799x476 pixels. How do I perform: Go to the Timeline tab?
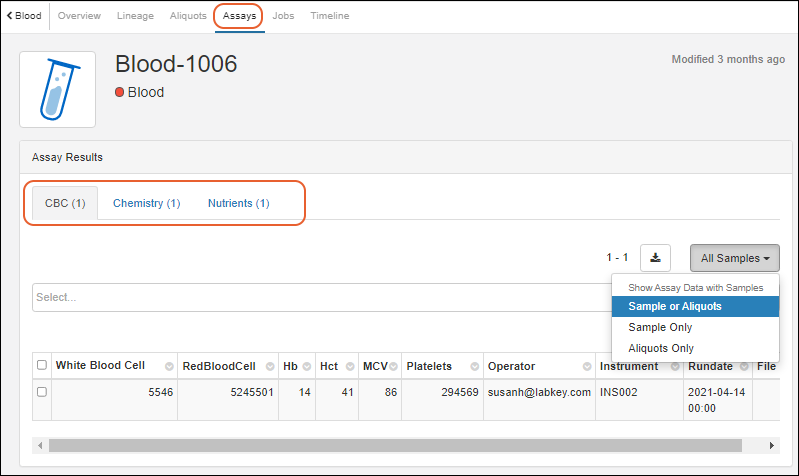pos(329,16)
